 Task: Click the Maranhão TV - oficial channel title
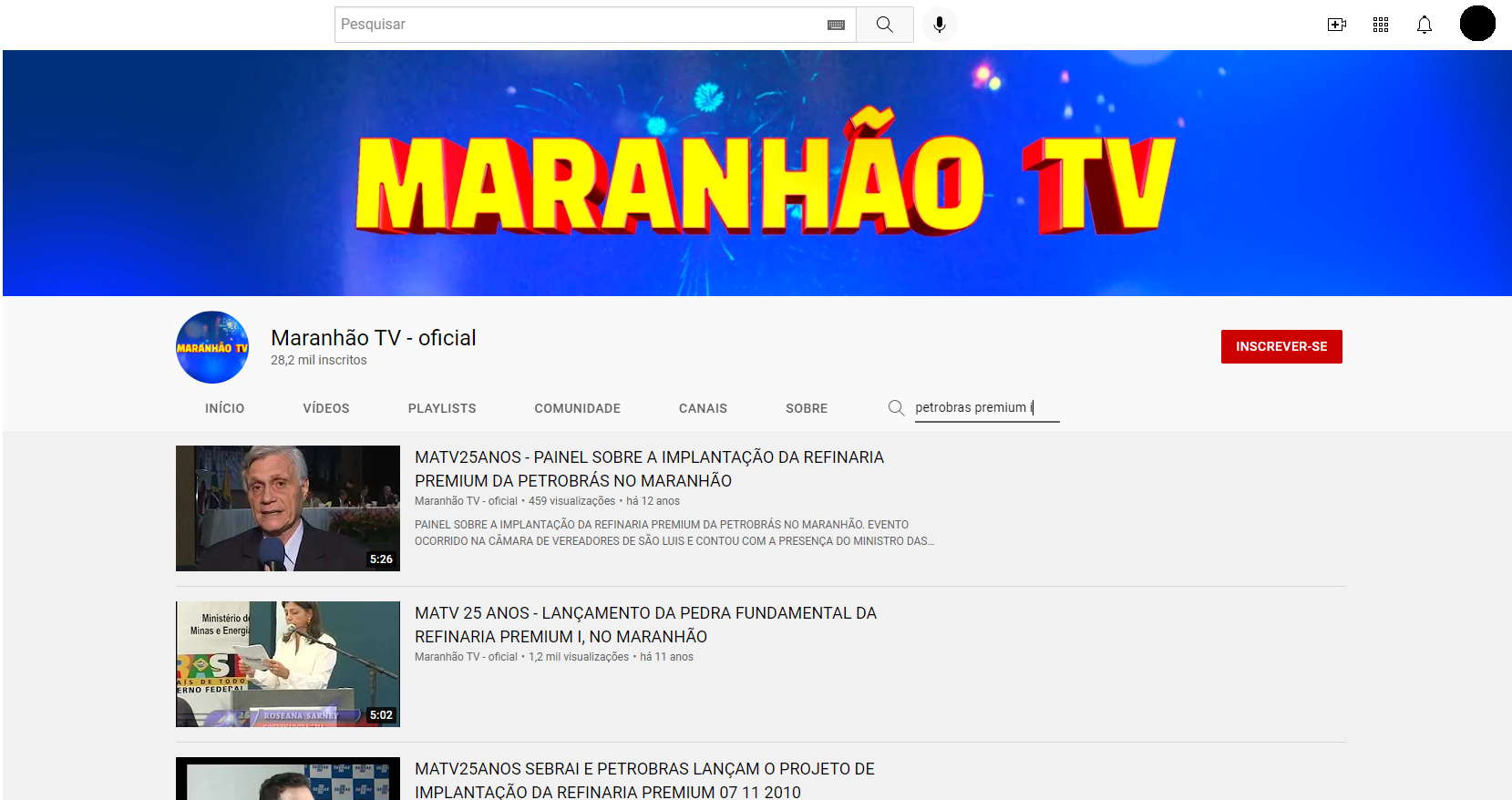tap(374, 338)
